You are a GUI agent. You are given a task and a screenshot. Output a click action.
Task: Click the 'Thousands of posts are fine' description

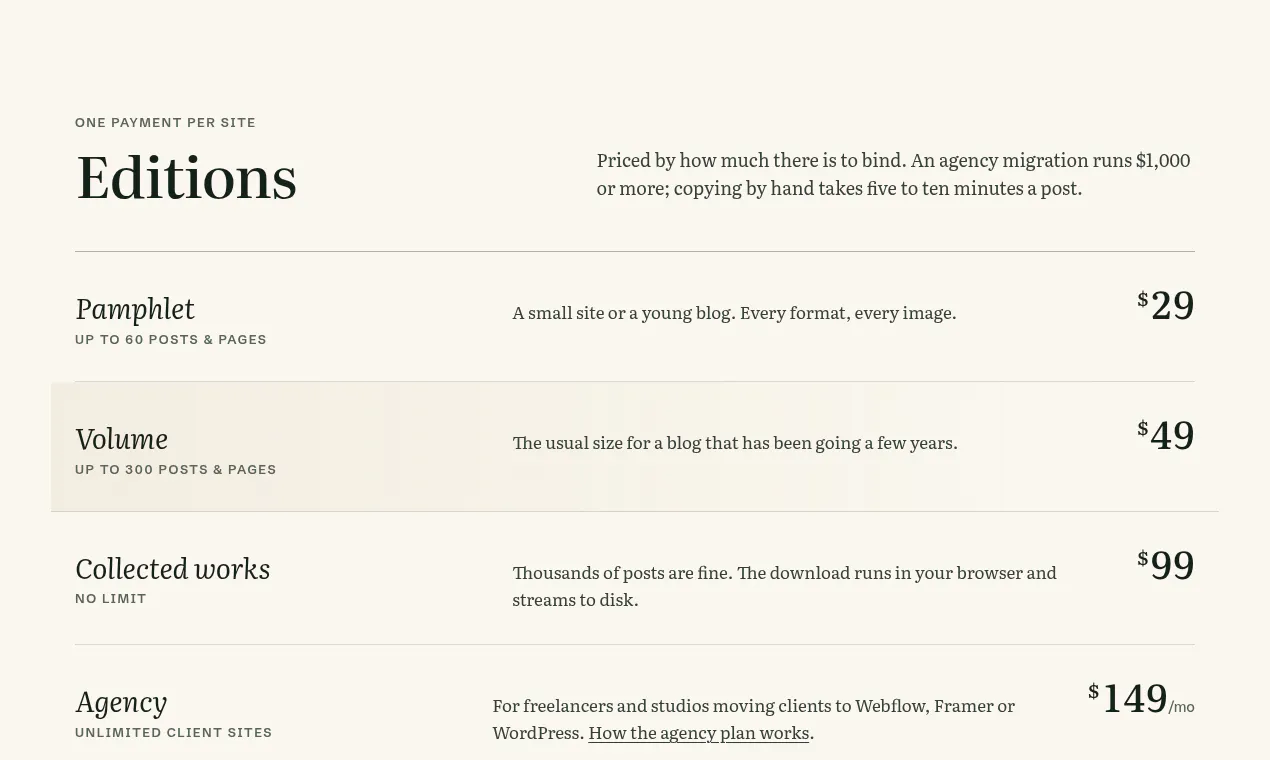pyautogui.click(x=785, y=587)
